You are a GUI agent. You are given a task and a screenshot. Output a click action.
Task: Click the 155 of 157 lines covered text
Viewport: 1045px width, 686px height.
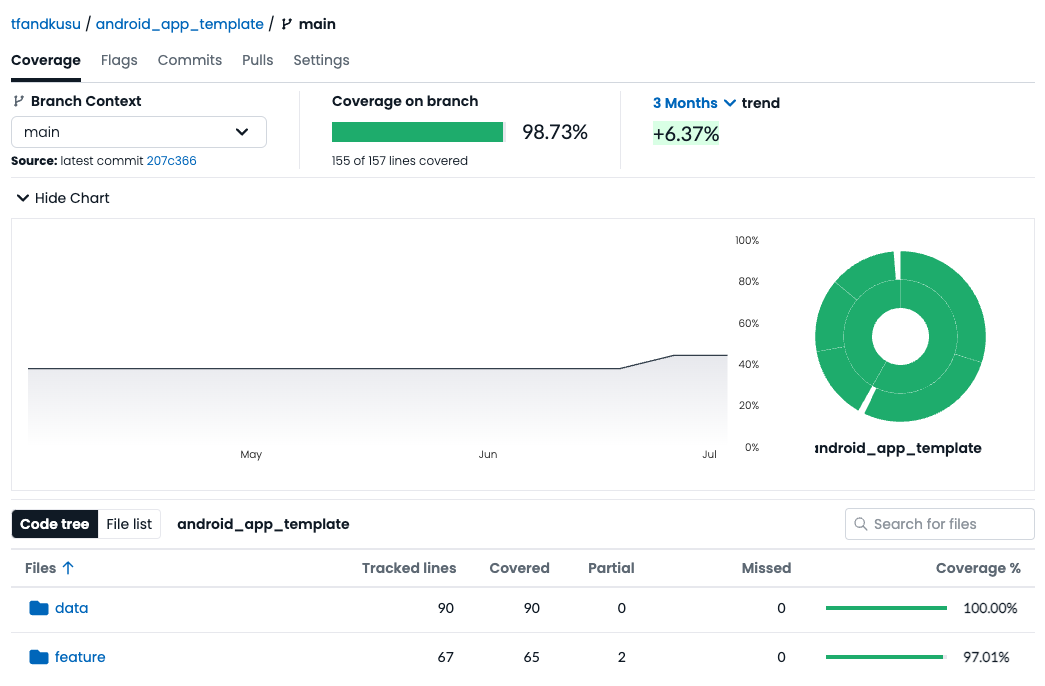[x=400, y=161]
